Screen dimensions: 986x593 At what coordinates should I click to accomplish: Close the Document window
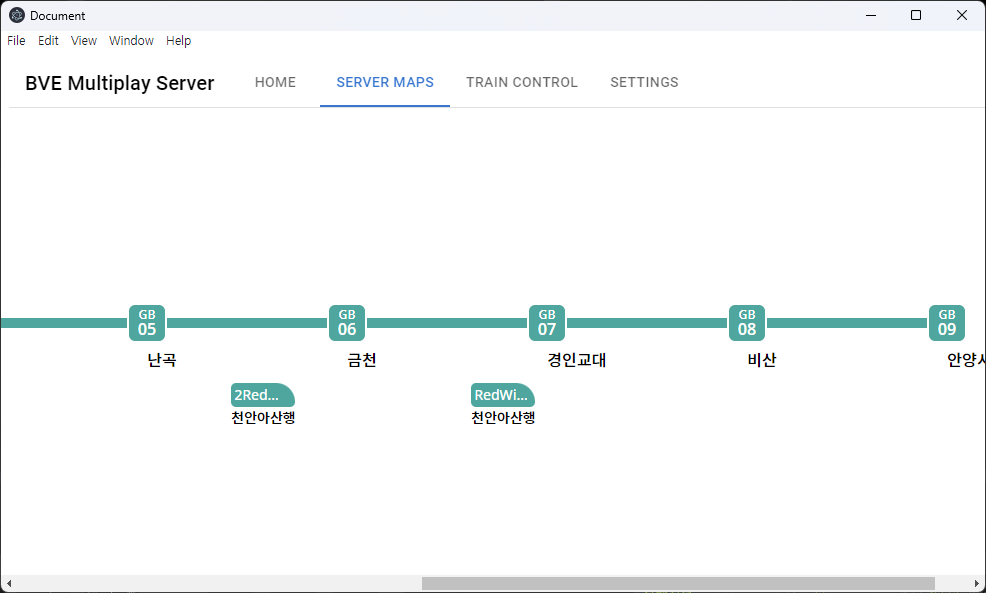[962, 15]
